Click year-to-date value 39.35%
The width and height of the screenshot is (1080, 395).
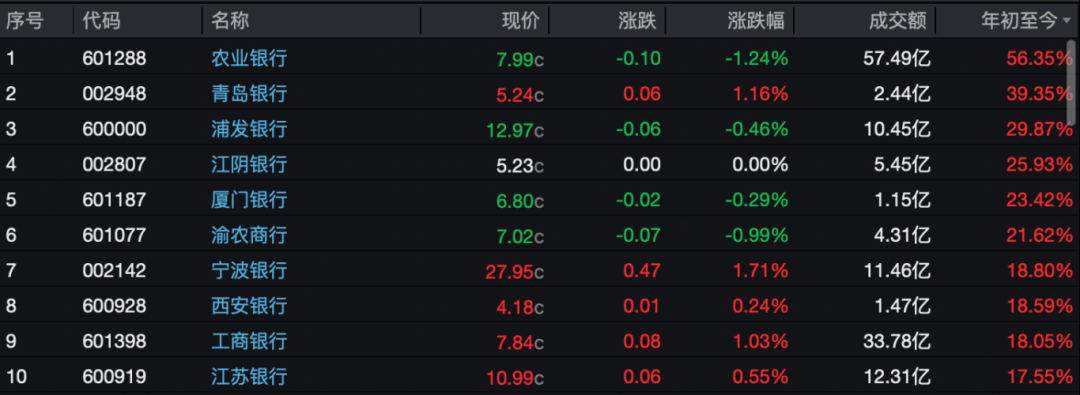coord(1039,94)
